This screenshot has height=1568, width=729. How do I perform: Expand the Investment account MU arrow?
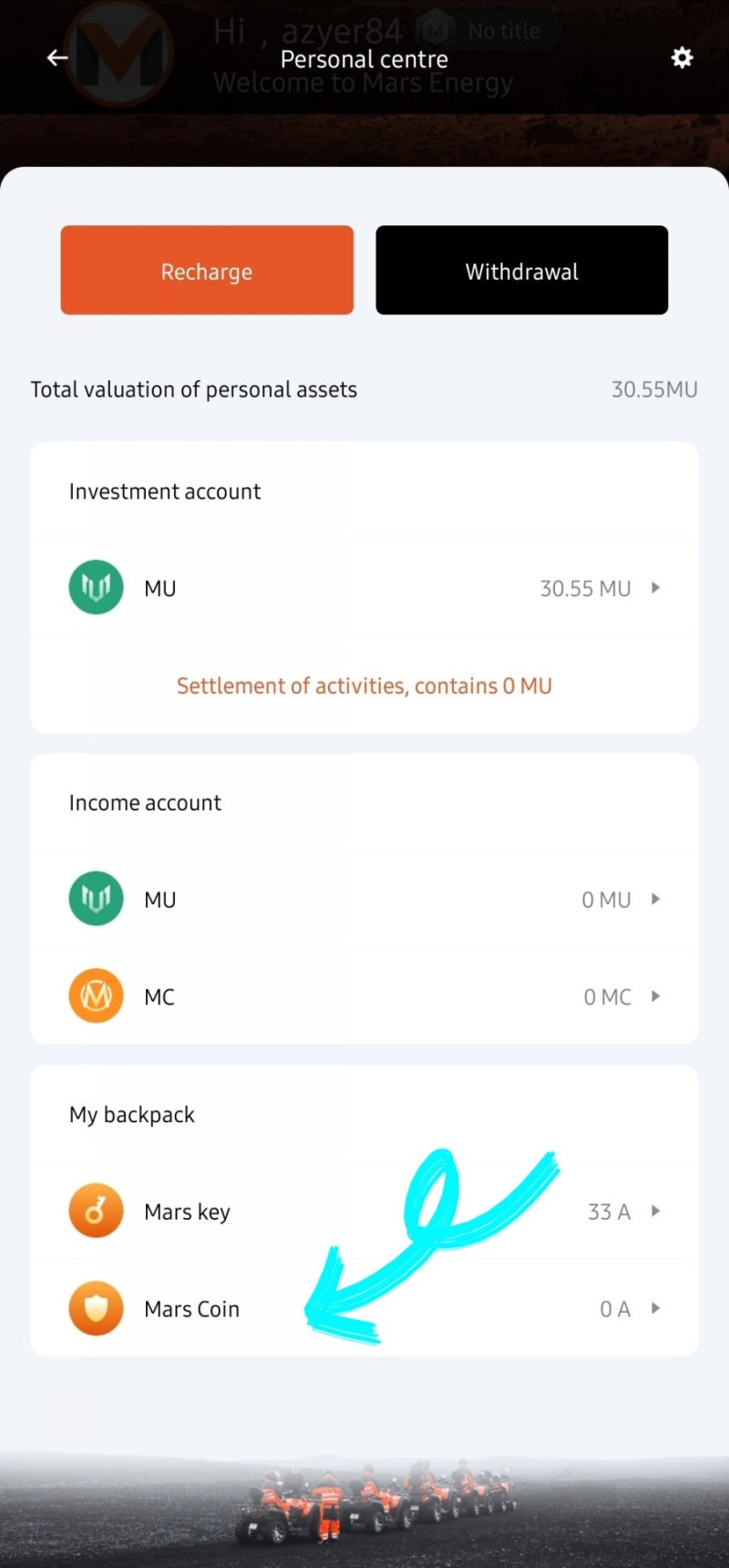click(x=655, y=588)
